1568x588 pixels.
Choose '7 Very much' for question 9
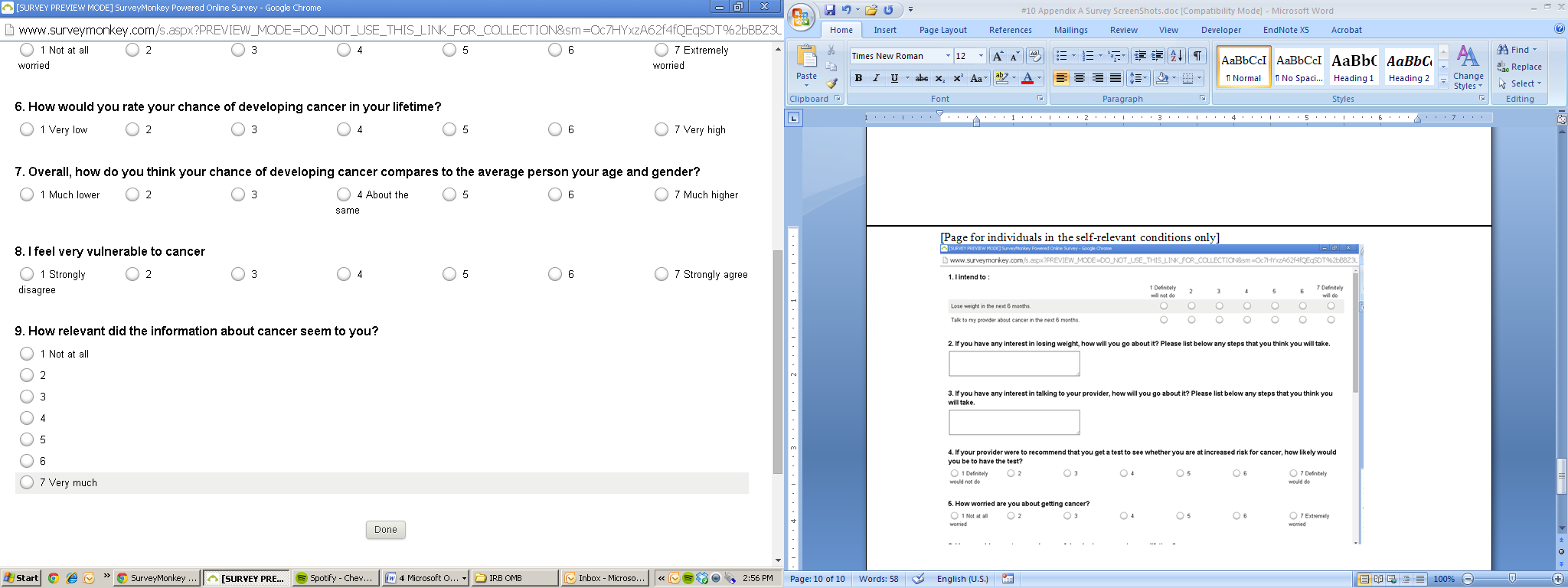tap(27, 482)
